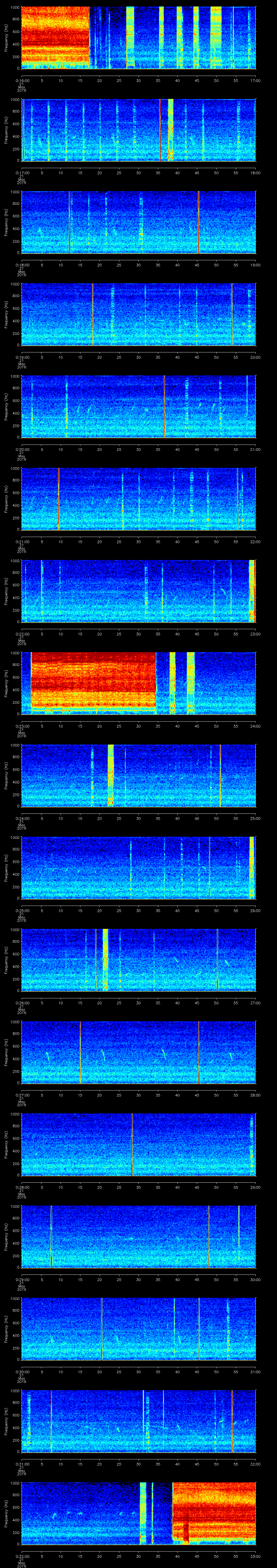Click the spectrogram panel starting at 0:22:00

pyautogui.click(x=138, y=591)
